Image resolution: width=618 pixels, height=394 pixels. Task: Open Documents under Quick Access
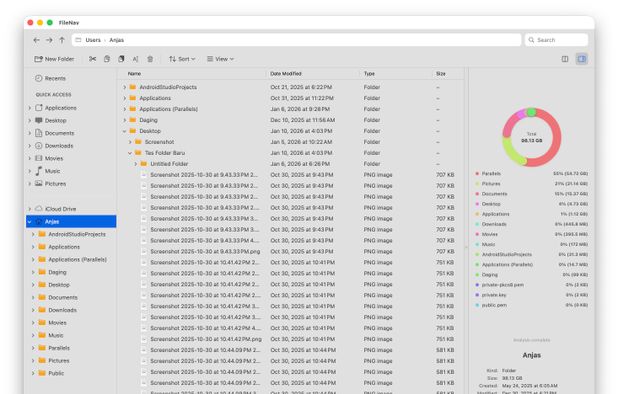point(55,133)
